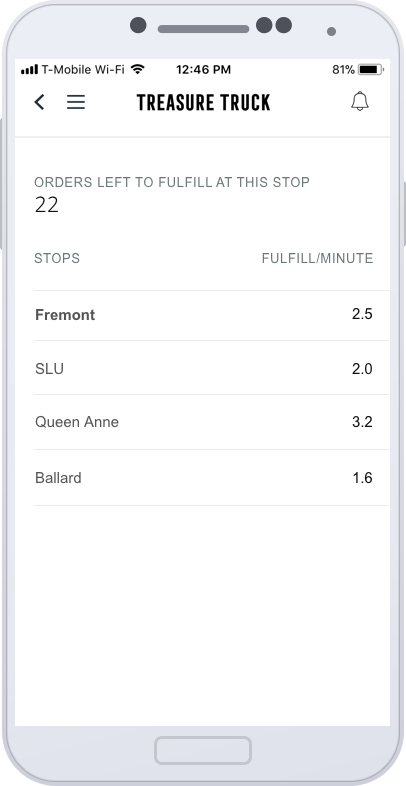Tap the back arrow icon
Screen dimensions: 406x786
[x=39, y=102]
